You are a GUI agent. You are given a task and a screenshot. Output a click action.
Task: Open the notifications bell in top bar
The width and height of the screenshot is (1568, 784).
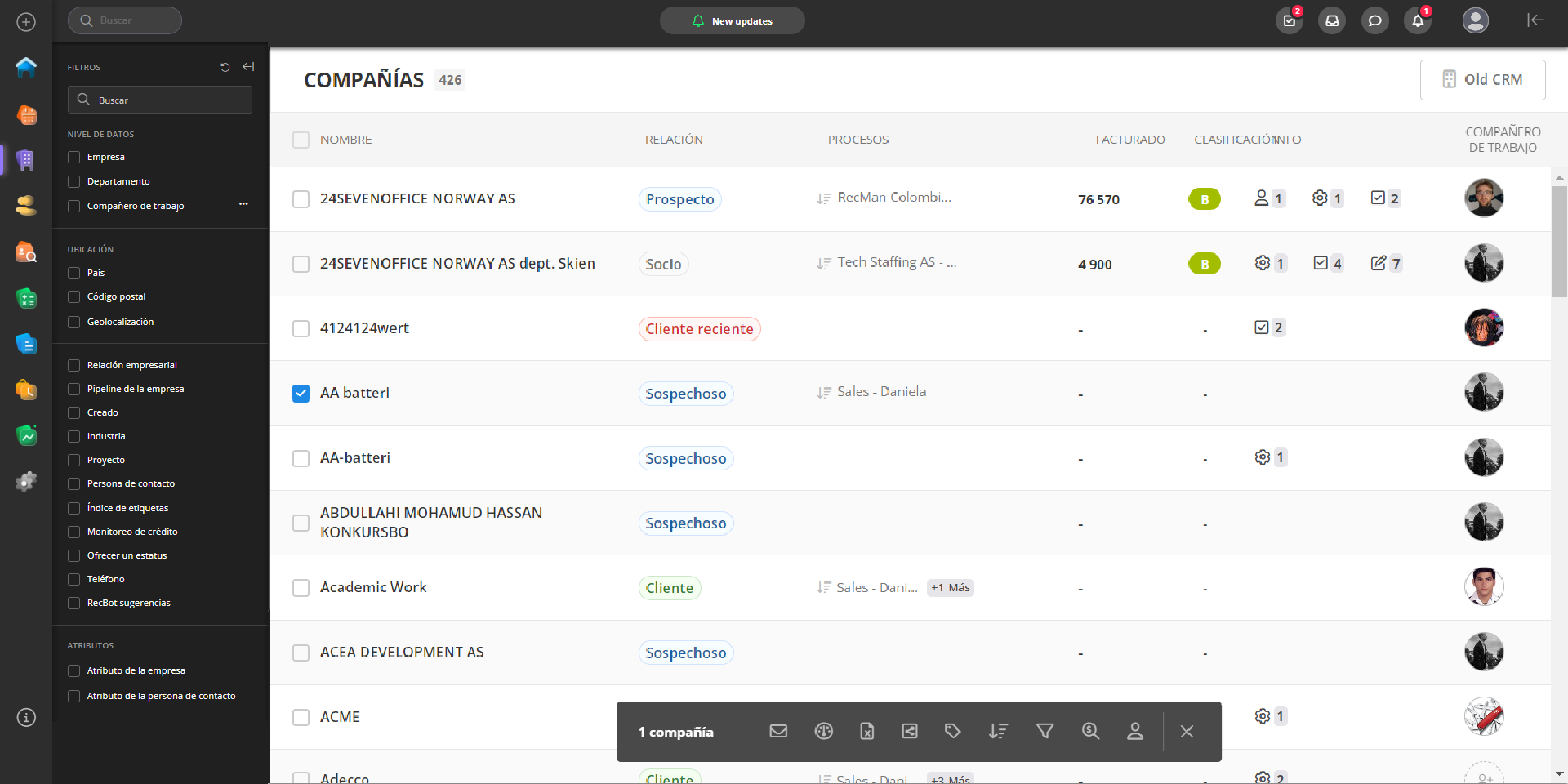pyautogui.click(x=1418, y=21)
